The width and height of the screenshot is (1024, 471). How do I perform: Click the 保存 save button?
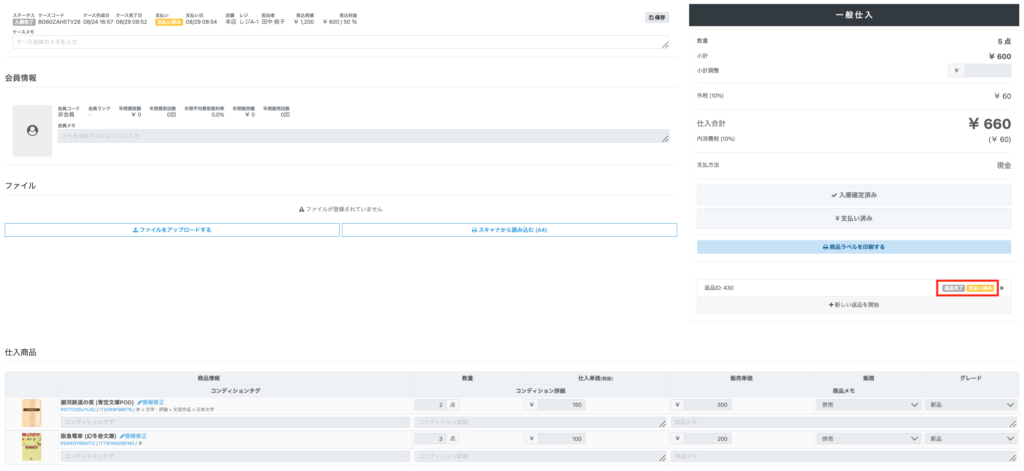[x=657, y=17]
